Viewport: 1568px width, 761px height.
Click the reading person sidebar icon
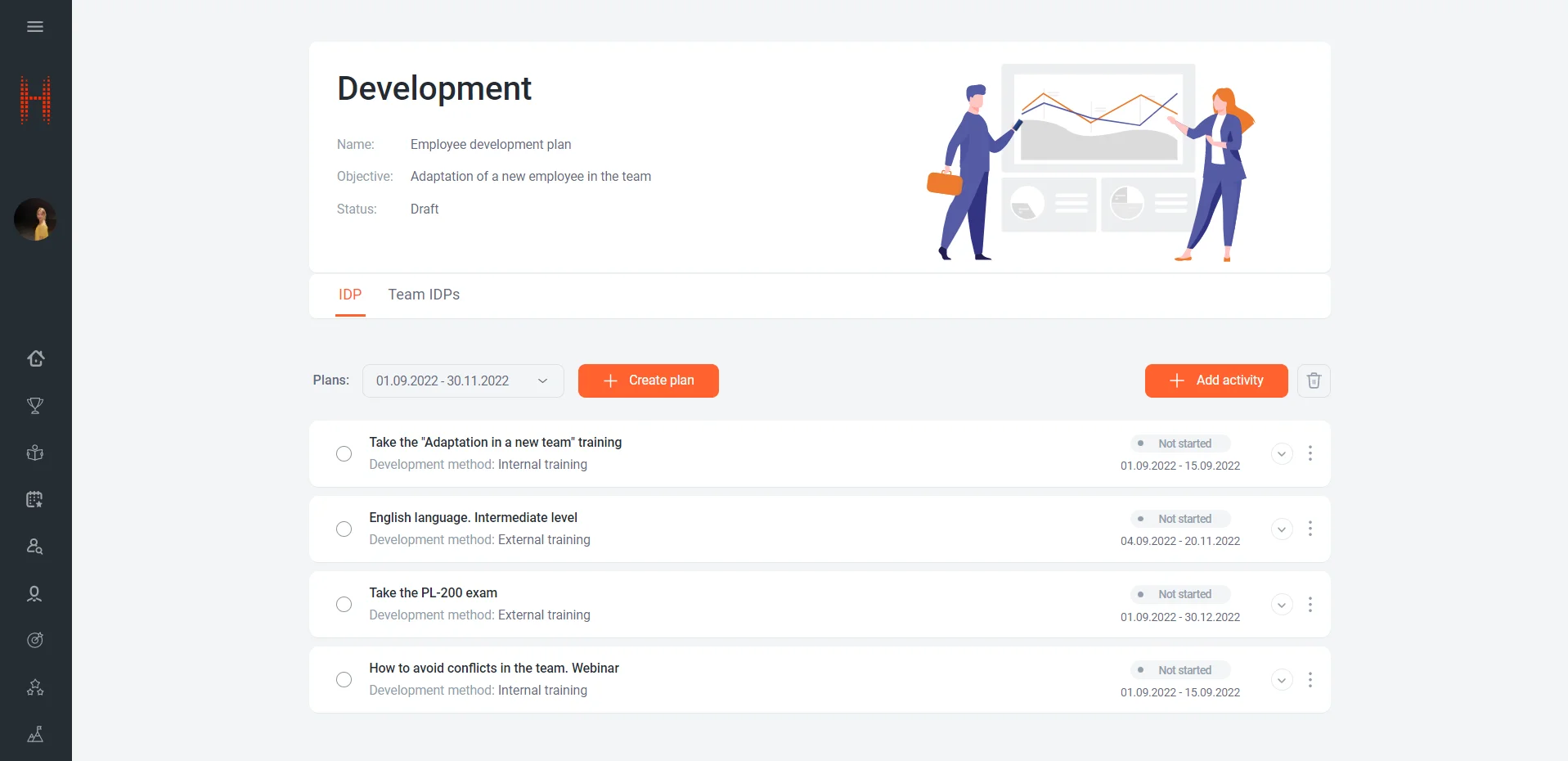pos(35,453)
